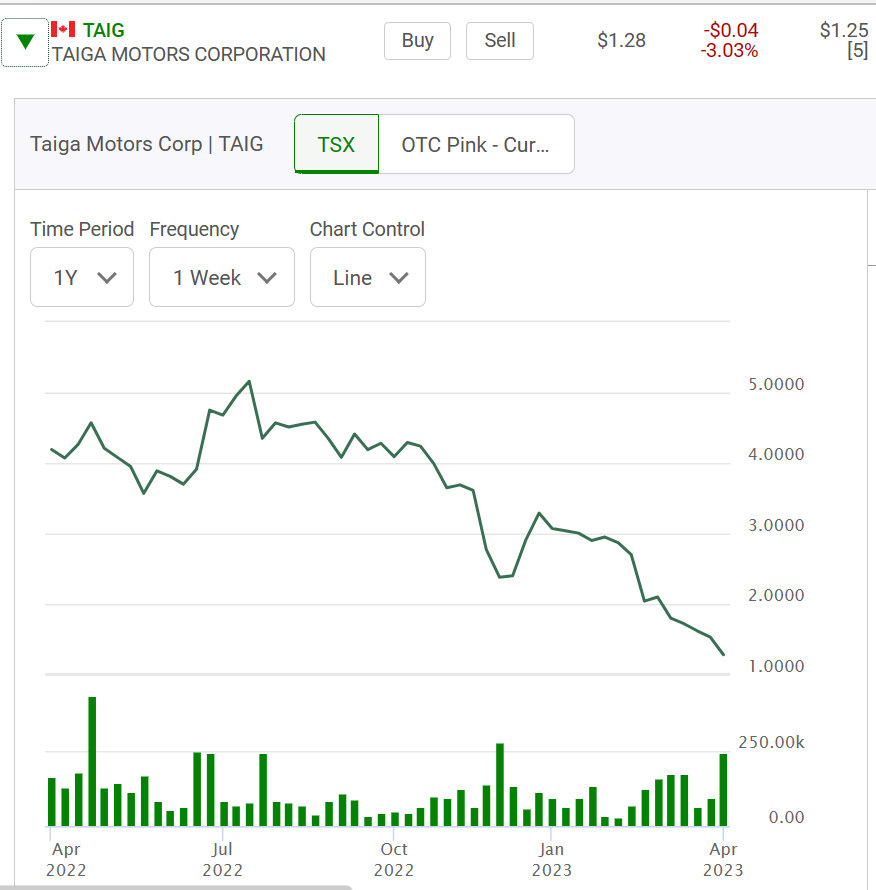Click the 1.0000 price axis label

tap(776, 666)
